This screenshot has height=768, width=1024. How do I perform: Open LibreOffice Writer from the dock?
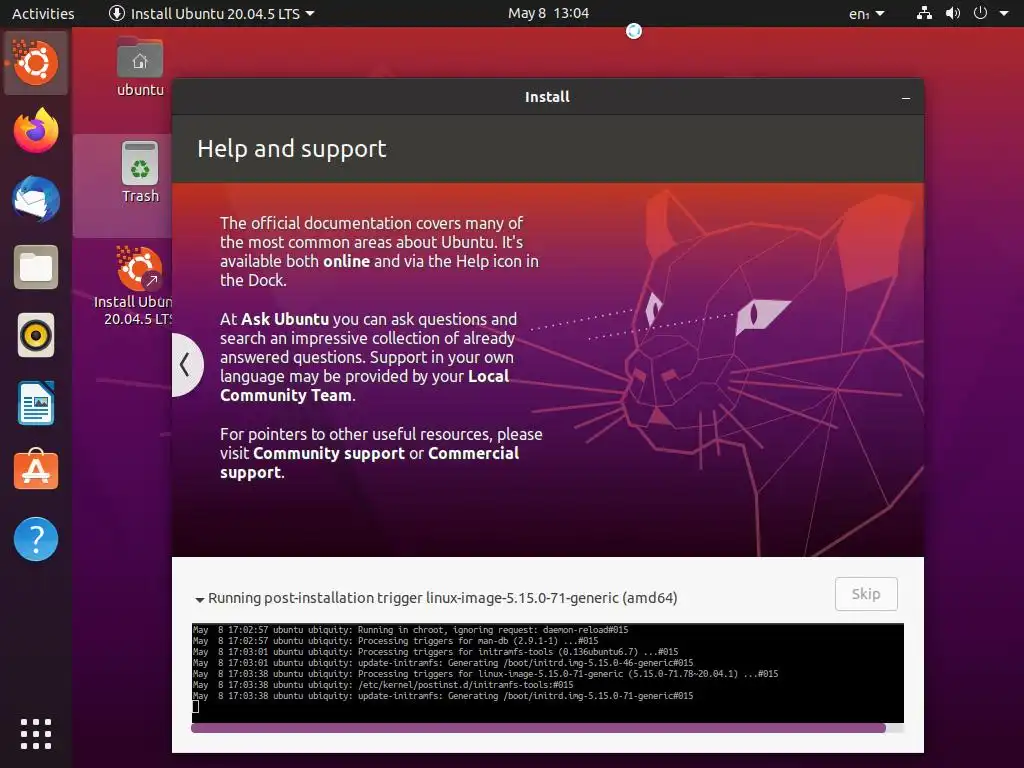pyautogui.click(x=36, y=403)
